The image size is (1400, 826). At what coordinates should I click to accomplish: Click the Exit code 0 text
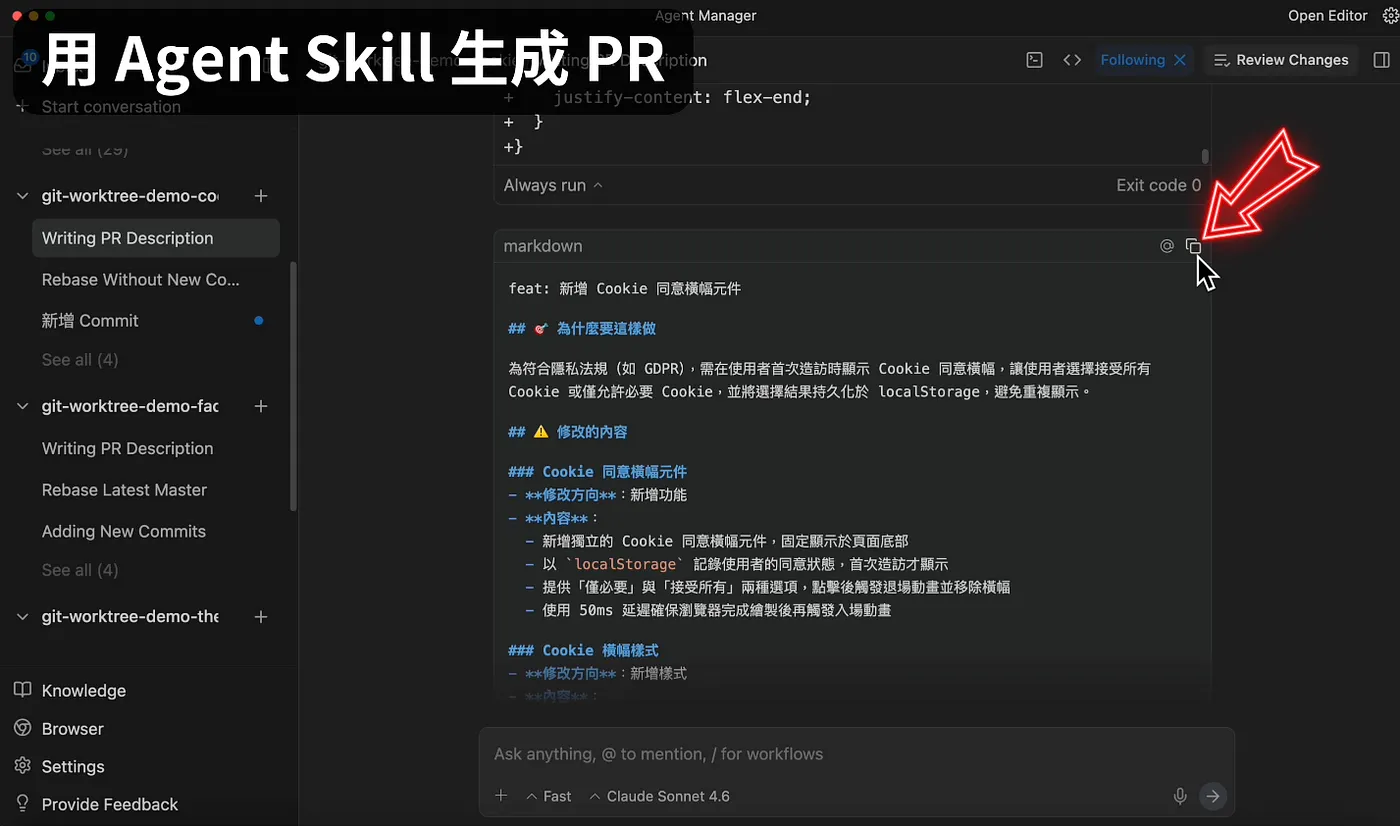[x=1158, y=185]
